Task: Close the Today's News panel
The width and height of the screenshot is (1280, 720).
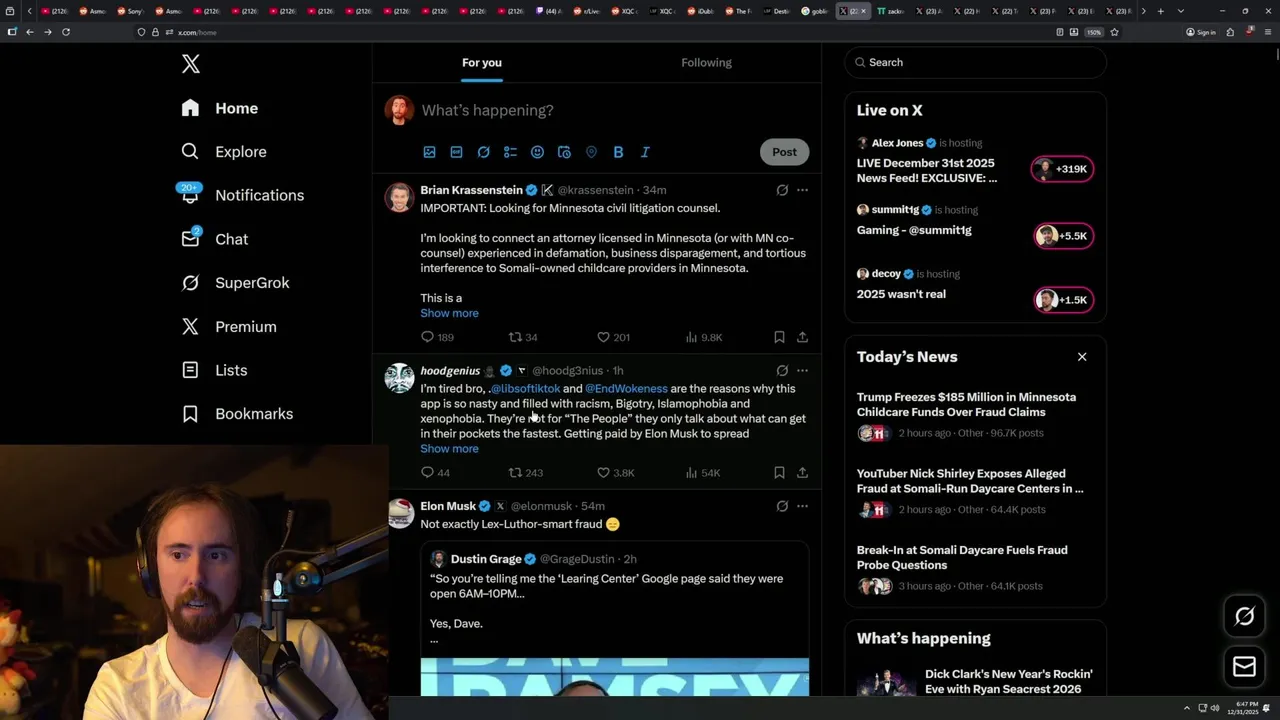Action: tap(1081, 357)
